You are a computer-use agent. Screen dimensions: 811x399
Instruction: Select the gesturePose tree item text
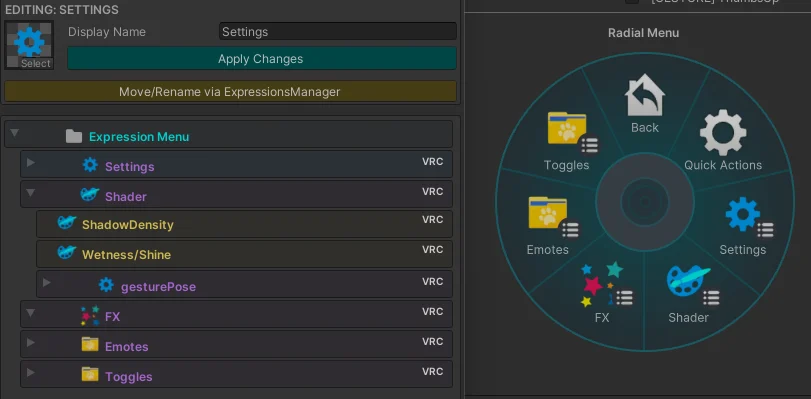158,287
